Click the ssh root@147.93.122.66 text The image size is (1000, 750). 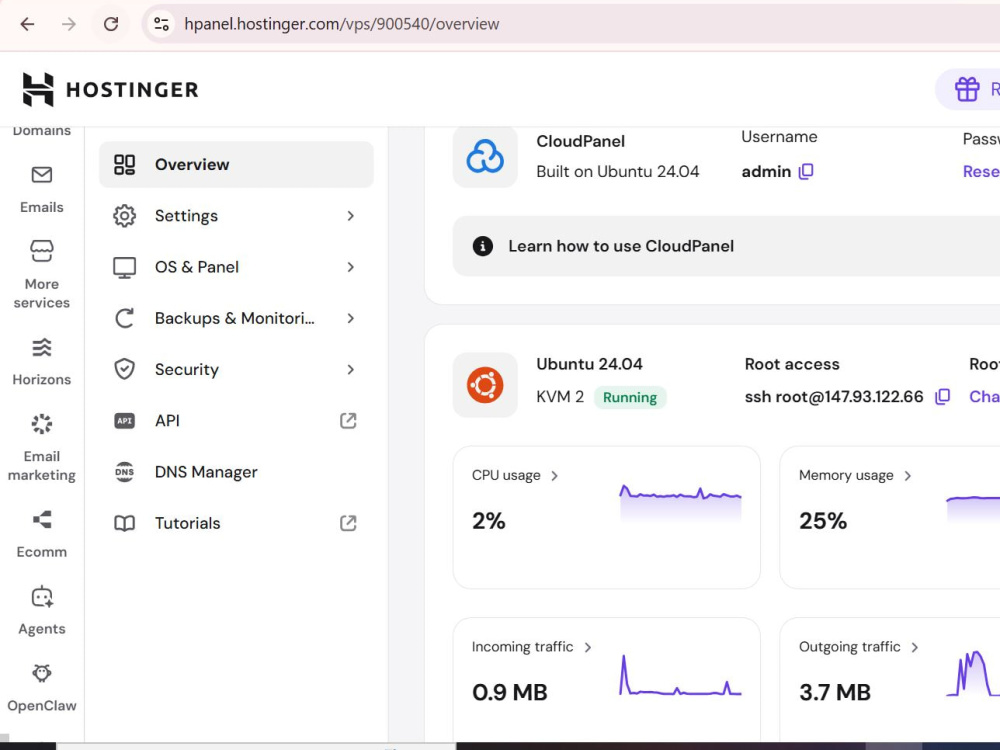click(834, 397)
